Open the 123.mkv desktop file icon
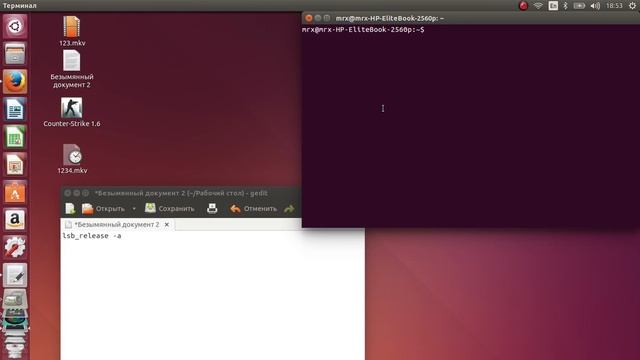 [x=72, y=31]
